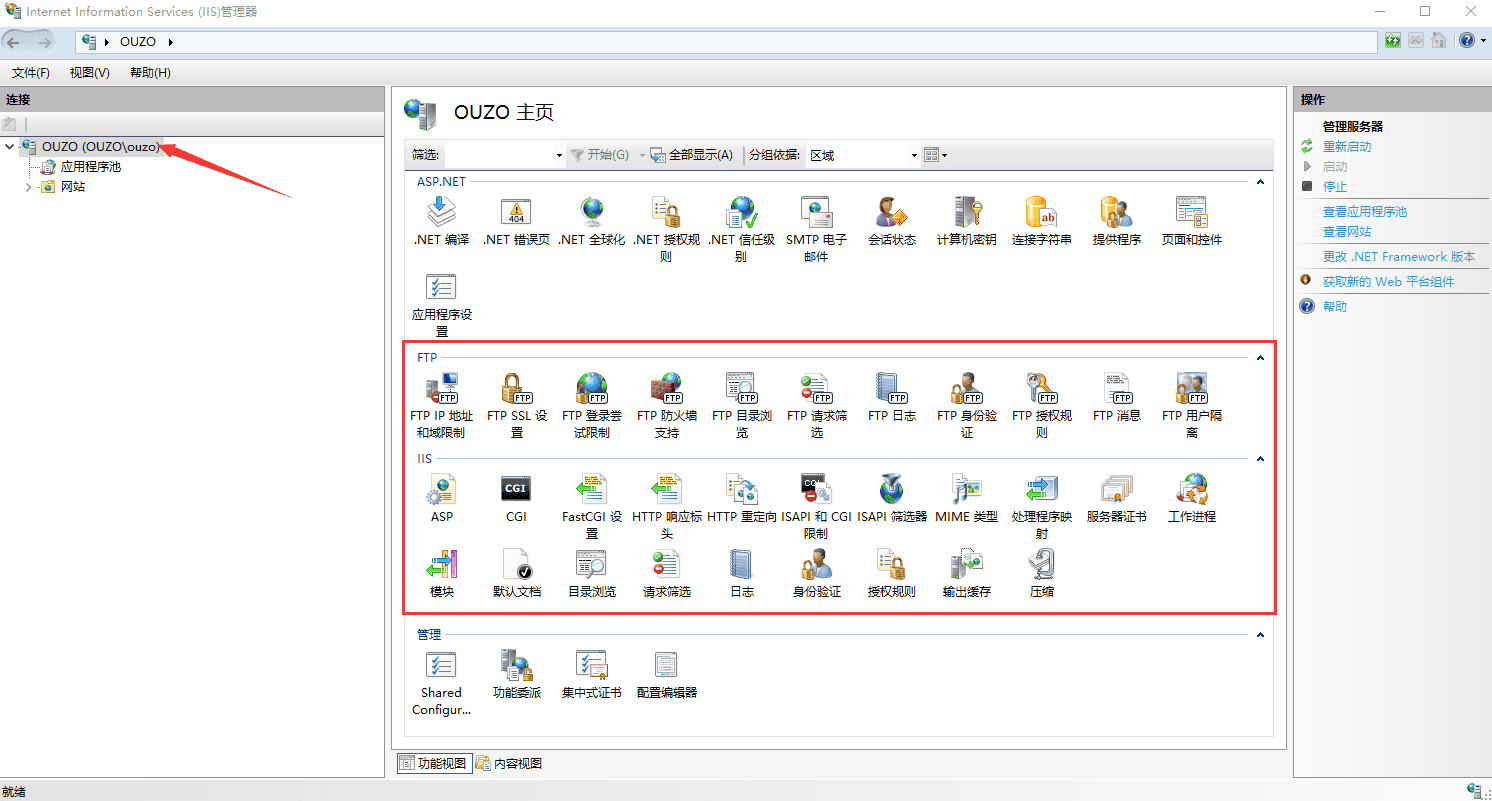Open 工作进程 feature
The image size is (1492, 801).
1191,498
